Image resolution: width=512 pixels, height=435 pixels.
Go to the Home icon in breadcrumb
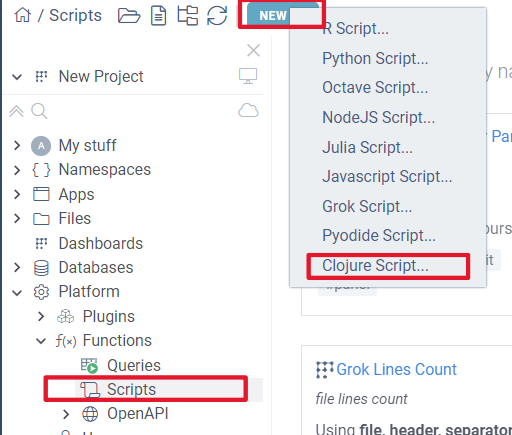coord(23,15)
